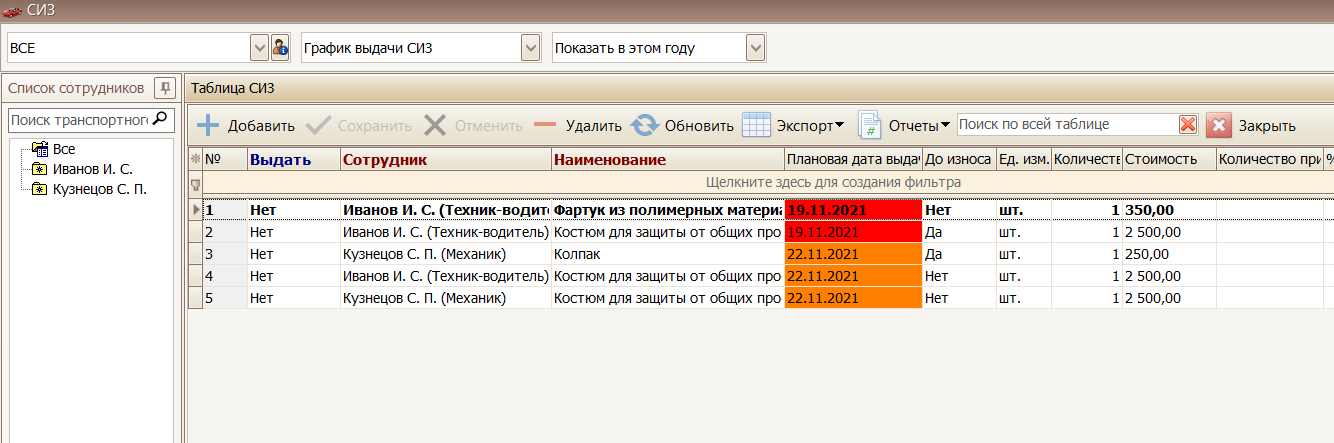Screen dimensions: 1334x443
Task: Click the Добавить plus icon
Action: [x=207, y=125]
